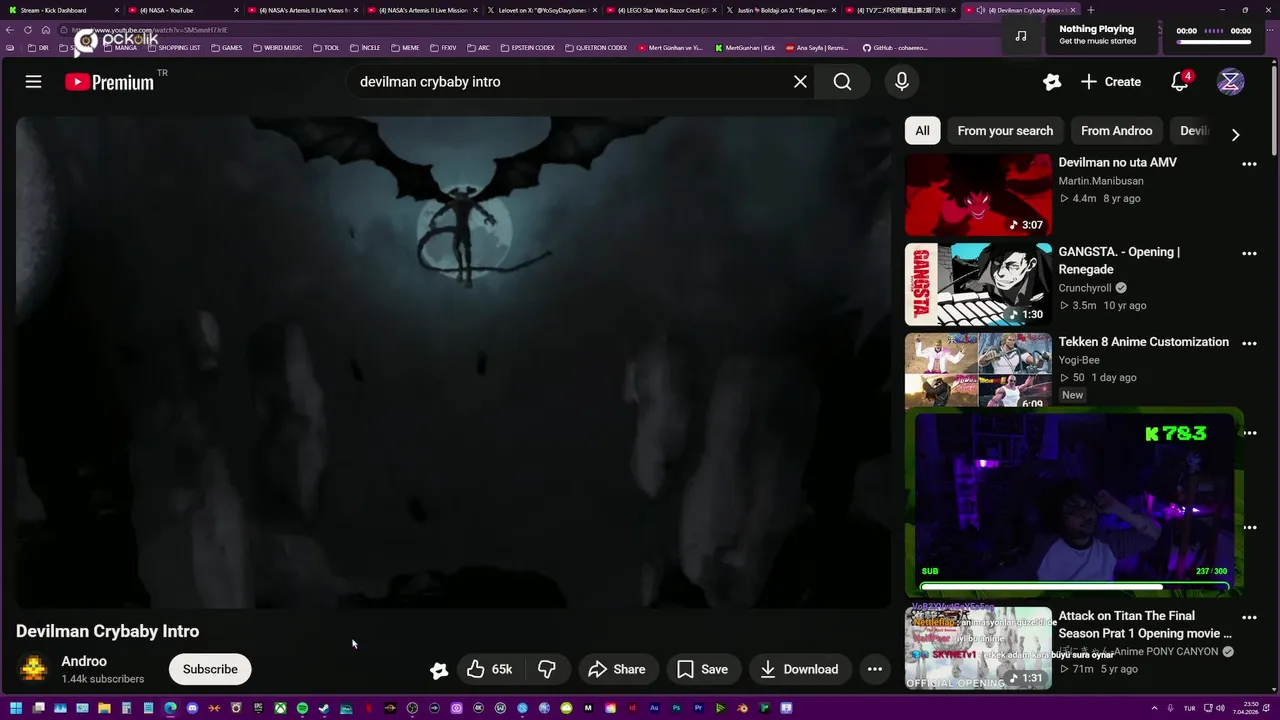Screen dimensions: 1280x720
Task: Reload the page with refresh icon
Action: pyautogui.click(x=28, y=30)
